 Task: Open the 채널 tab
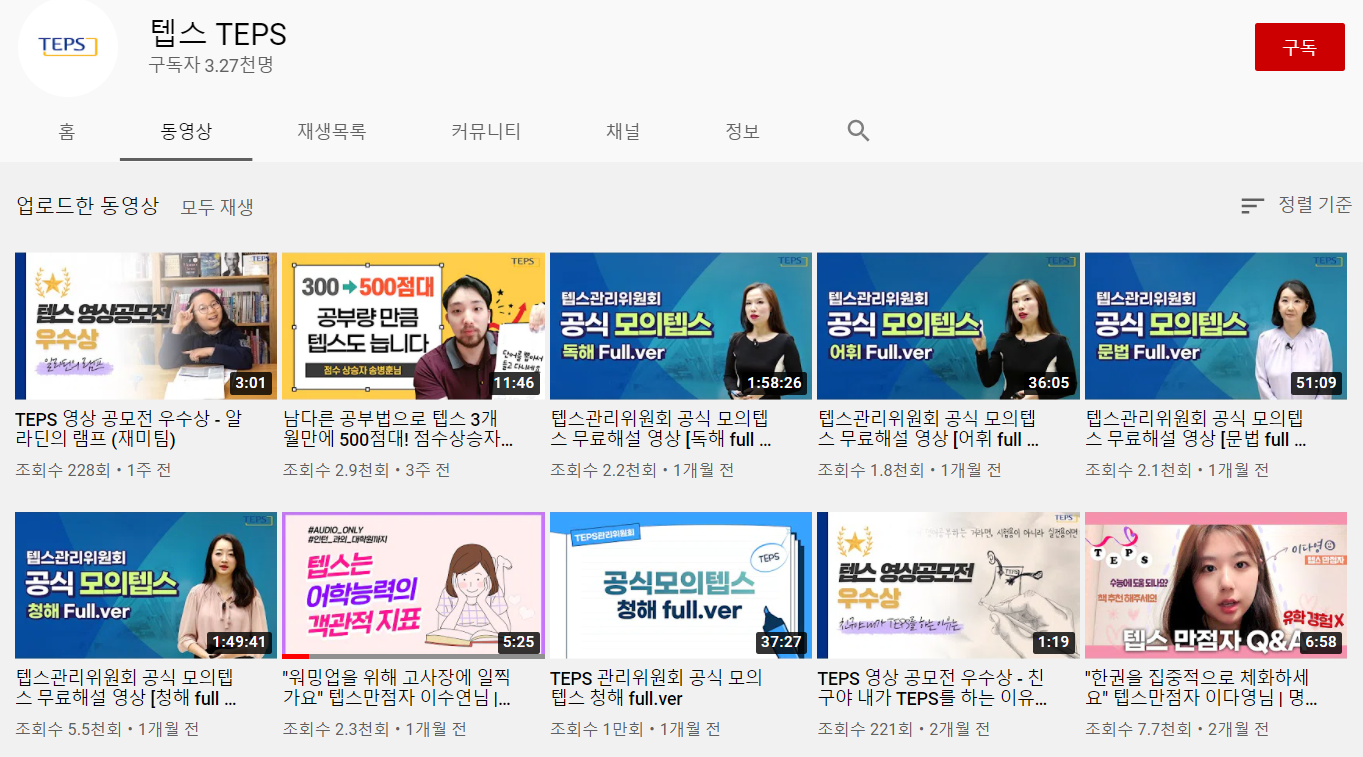623,131
